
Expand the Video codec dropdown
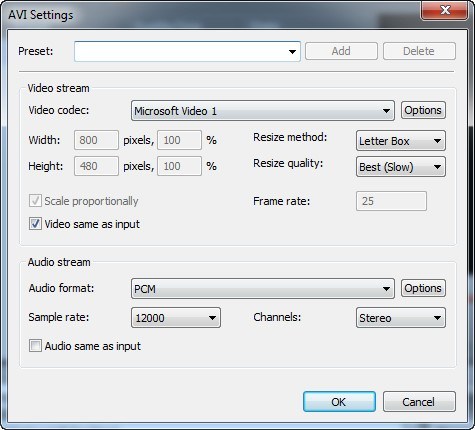point(263,111)
